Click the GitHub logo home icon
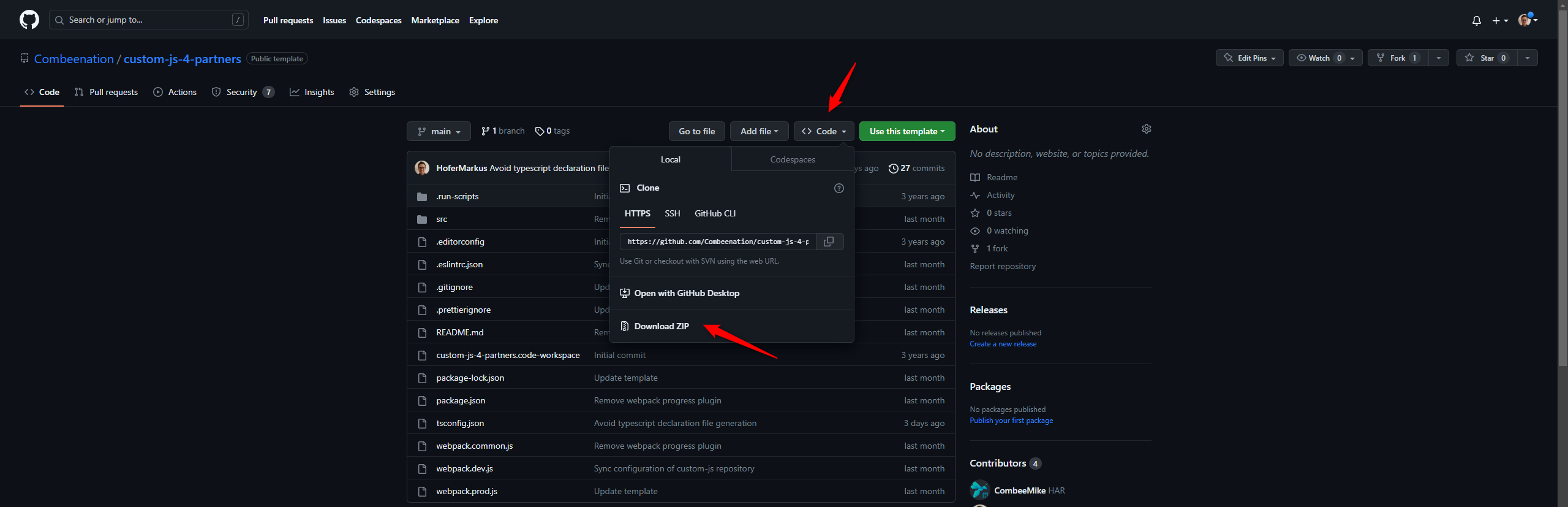This screenshot has width=1568, height=507. click(x=29, y=20)
